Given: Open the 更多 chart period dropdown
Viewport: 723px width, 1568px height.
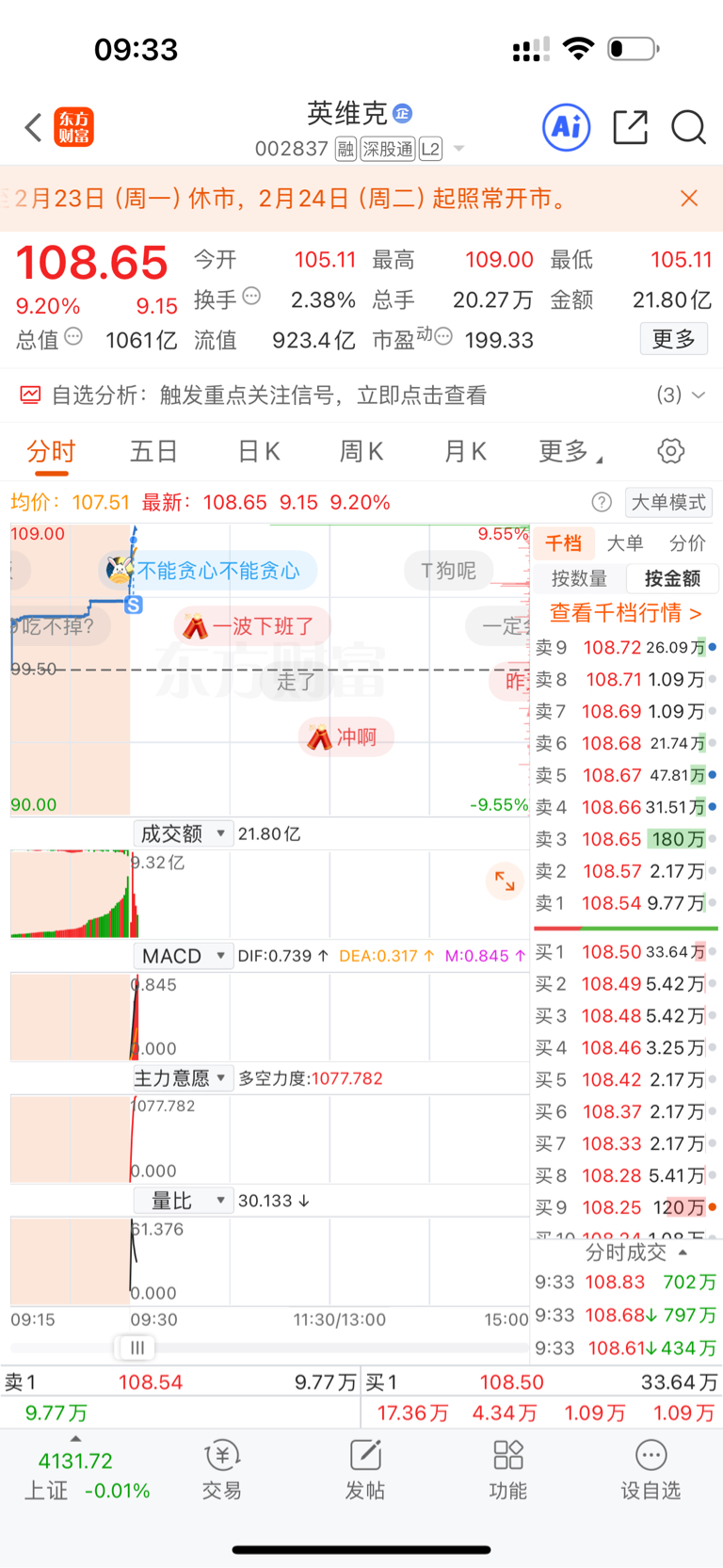Looking at the screenshot, I should 570,452.
